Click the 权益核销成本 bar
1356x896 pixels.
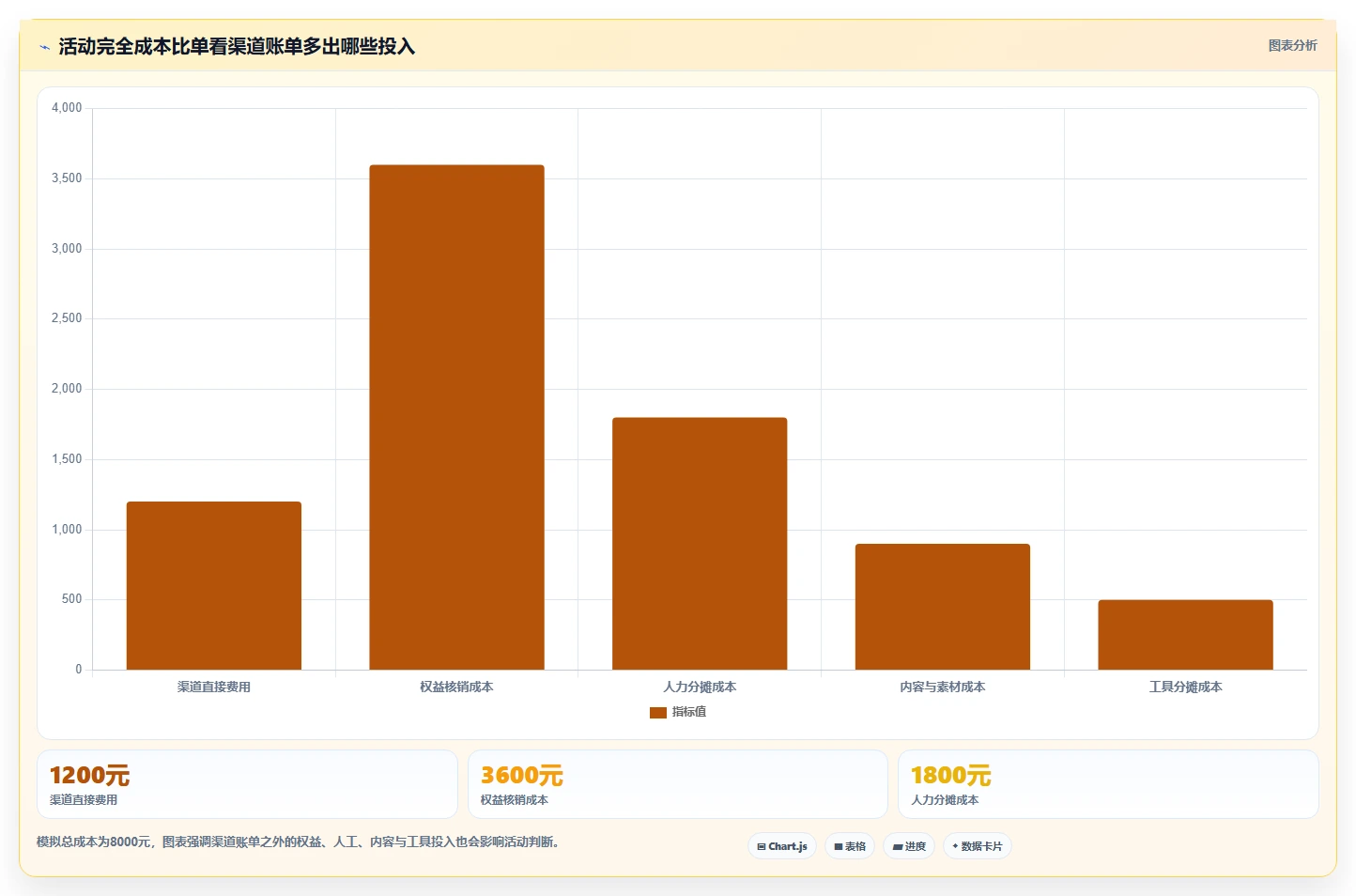click(x=456, y=417)
